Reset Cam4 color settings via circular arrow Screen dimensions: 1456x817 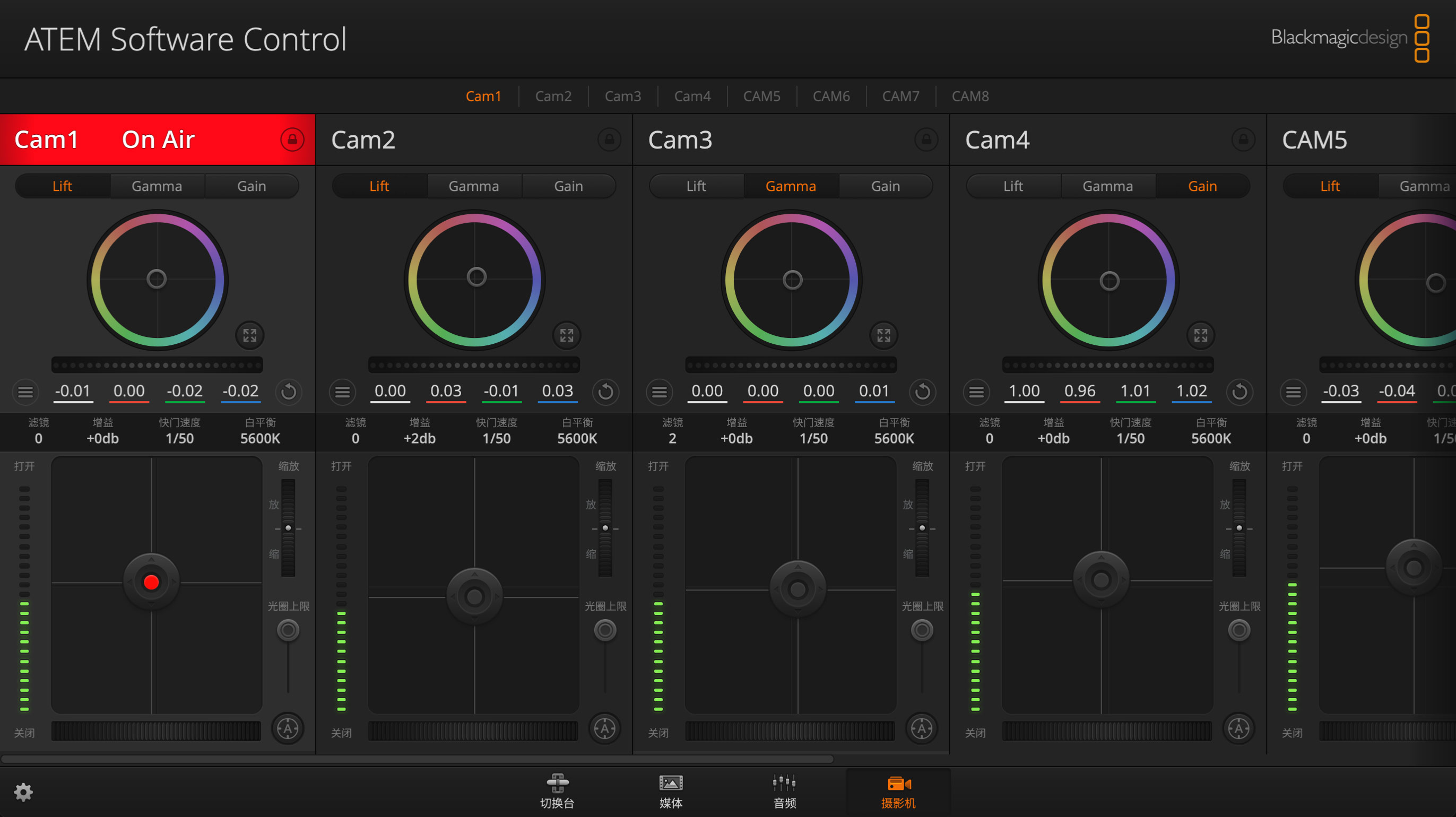[1240, 392]
